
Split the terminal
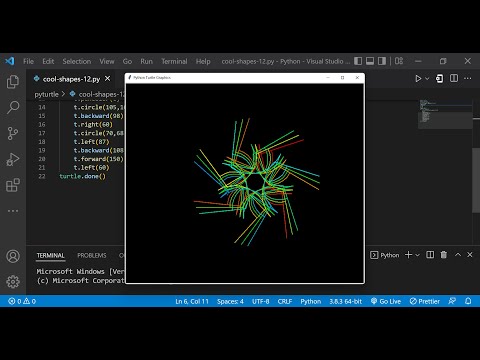[x=430, y=255]
